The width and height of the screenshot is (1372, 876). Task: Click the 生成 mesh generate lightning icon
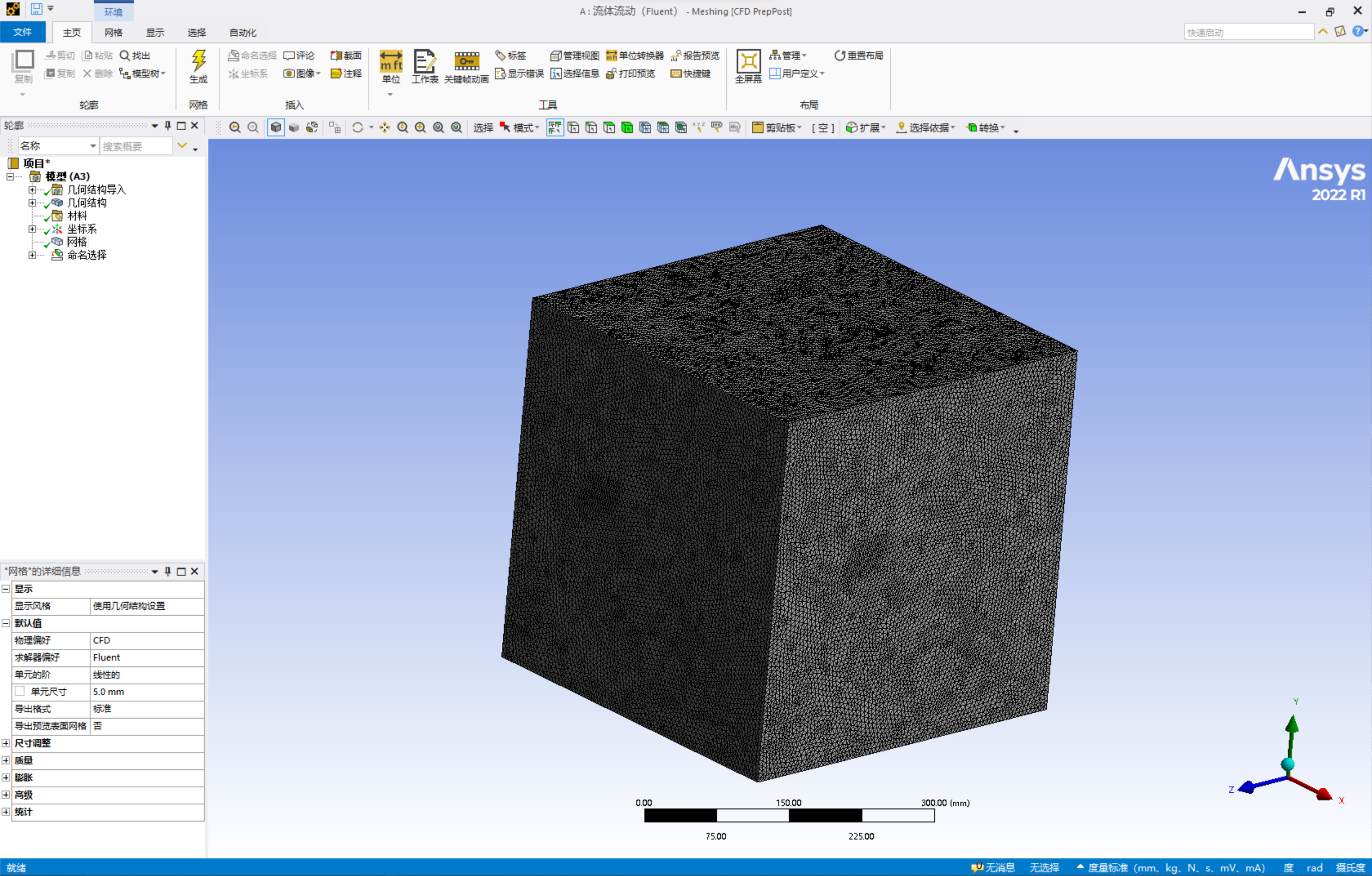198,66
